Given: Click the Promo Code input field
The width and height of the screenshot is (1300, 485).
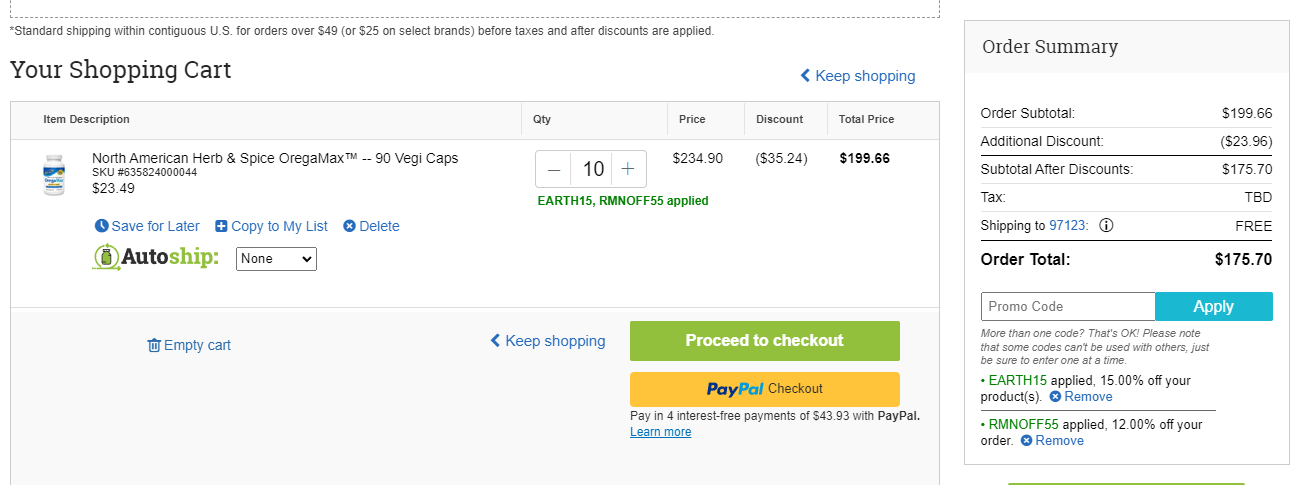Looking at the screenshot, I should (x=1068, y=306).
